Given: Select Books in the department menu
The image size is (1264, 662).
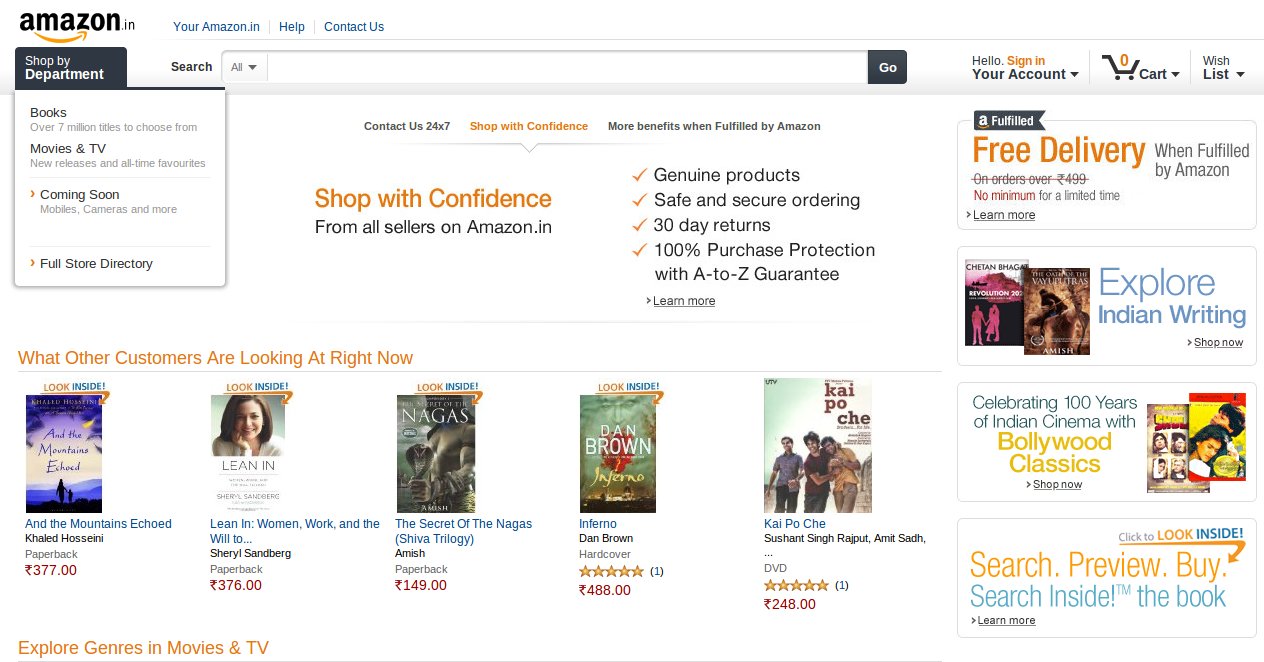Looking at the screenshot, I should pos(48,113).
